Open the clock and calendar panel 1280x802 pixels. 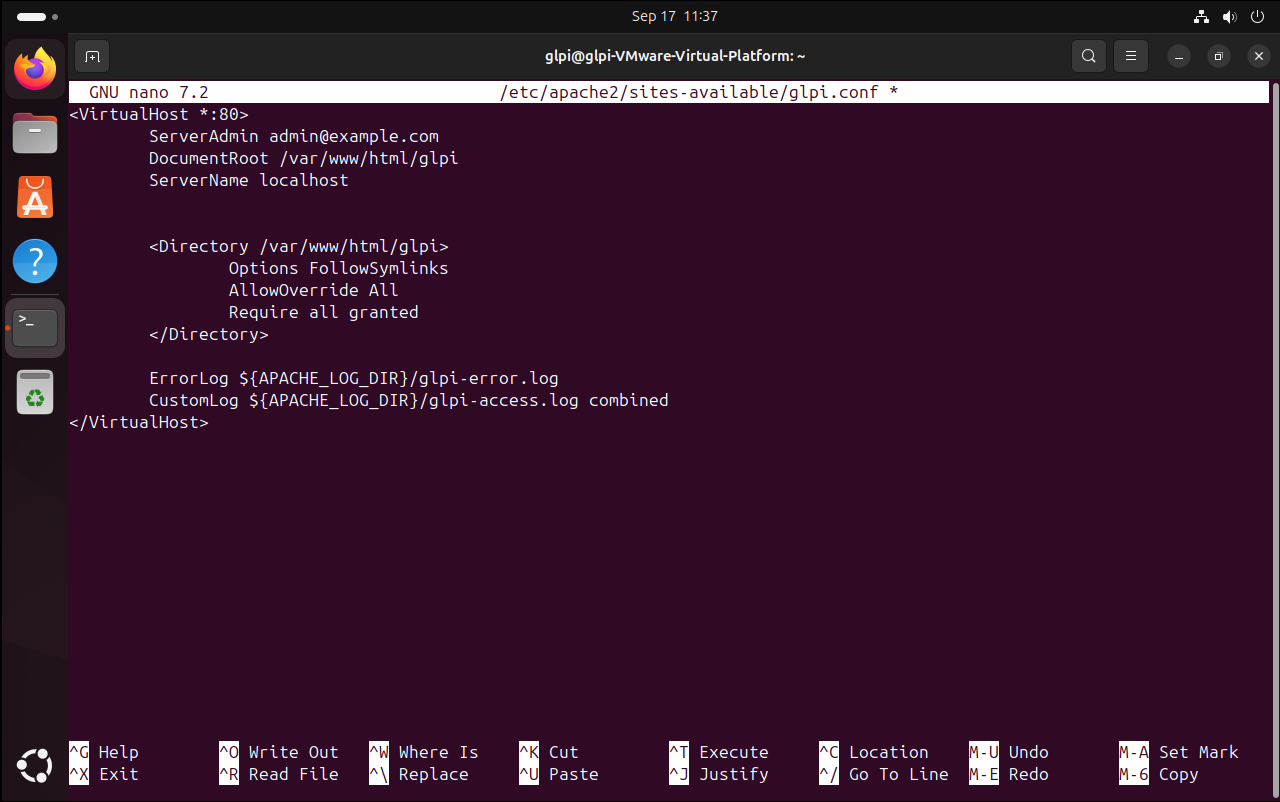tap(674, 16)
